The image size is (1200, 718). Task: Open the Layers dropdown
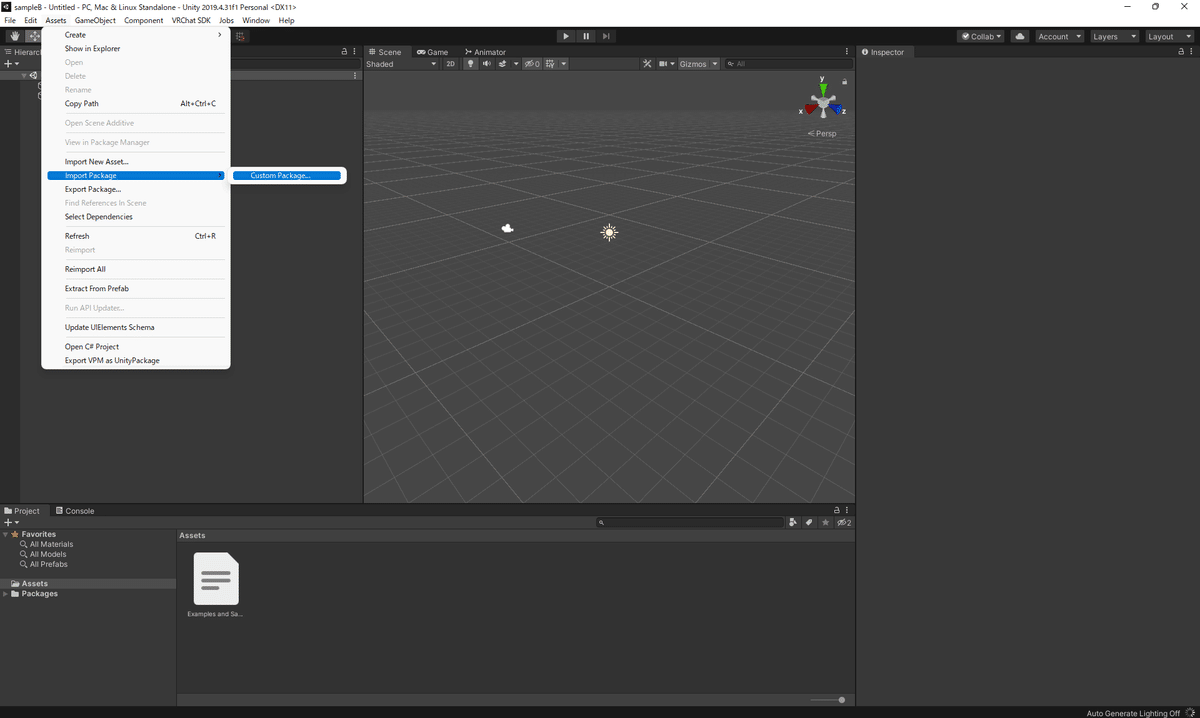[x=1114, y=36]
